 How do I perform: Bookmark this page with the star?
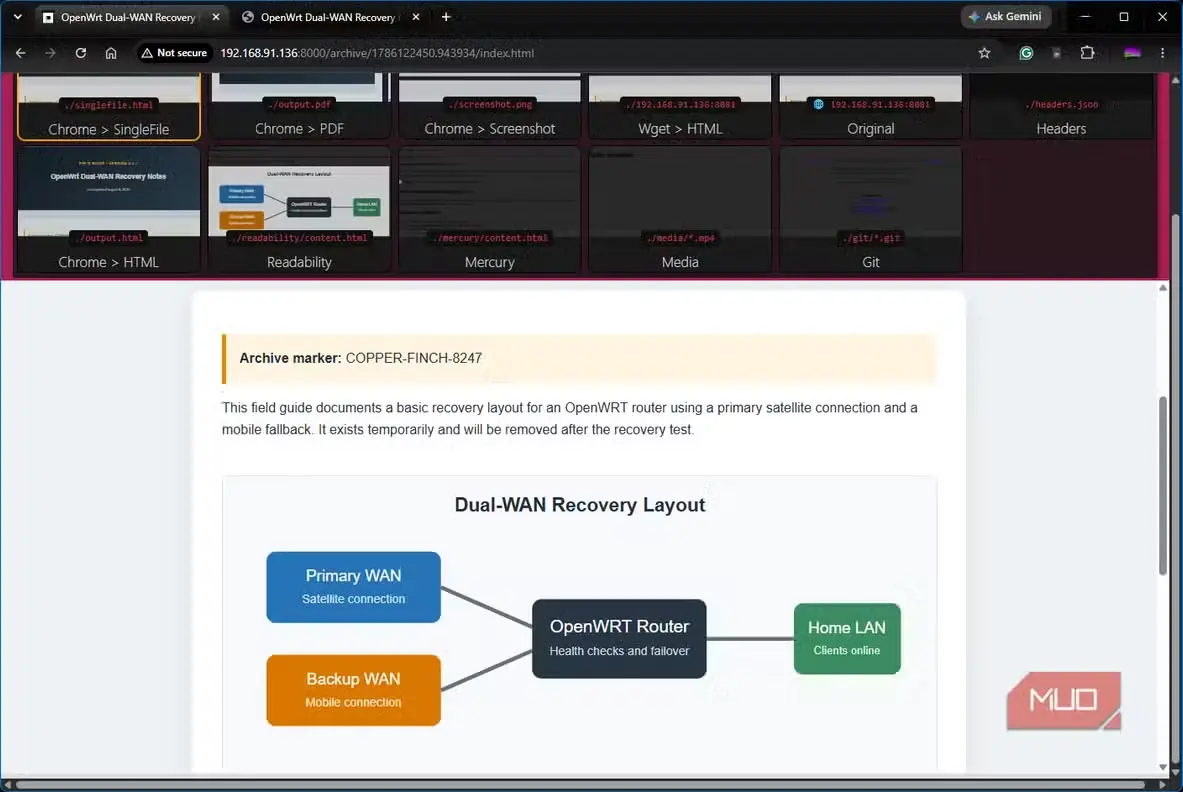pos(984,53)
